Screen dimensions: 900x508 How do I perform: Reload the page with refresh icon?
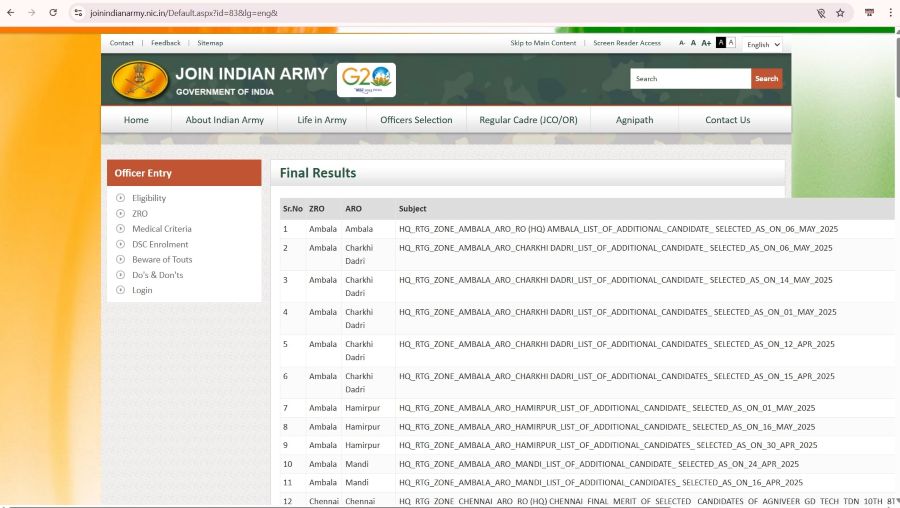click(53, 13)
